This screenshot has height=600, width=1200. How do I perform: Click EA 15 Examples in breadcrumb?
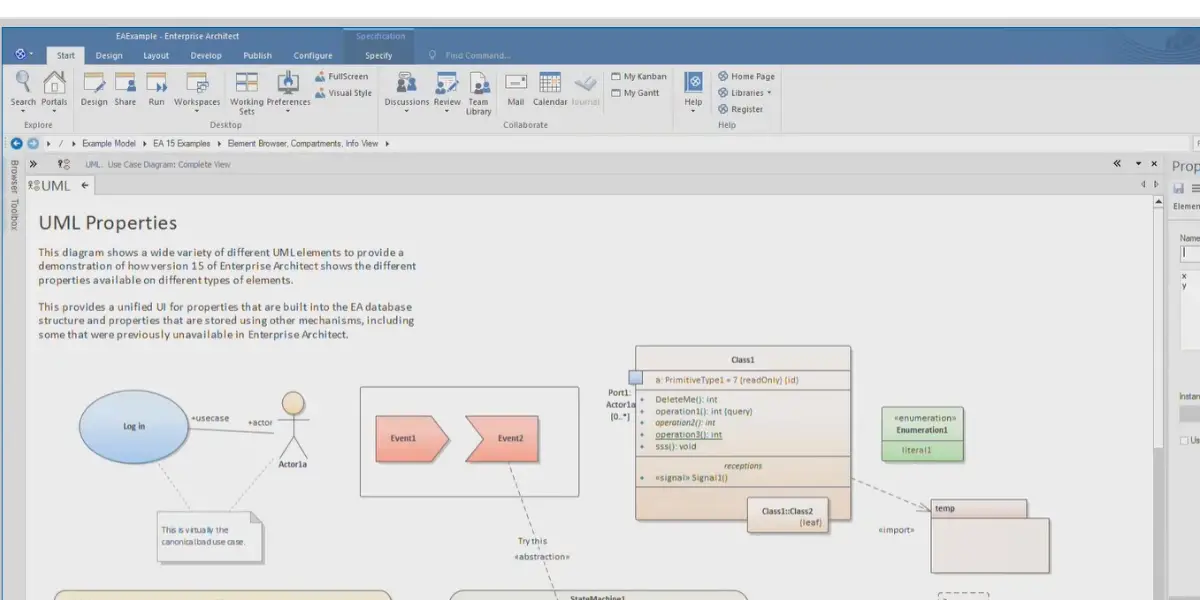click(x=181, y=144)
